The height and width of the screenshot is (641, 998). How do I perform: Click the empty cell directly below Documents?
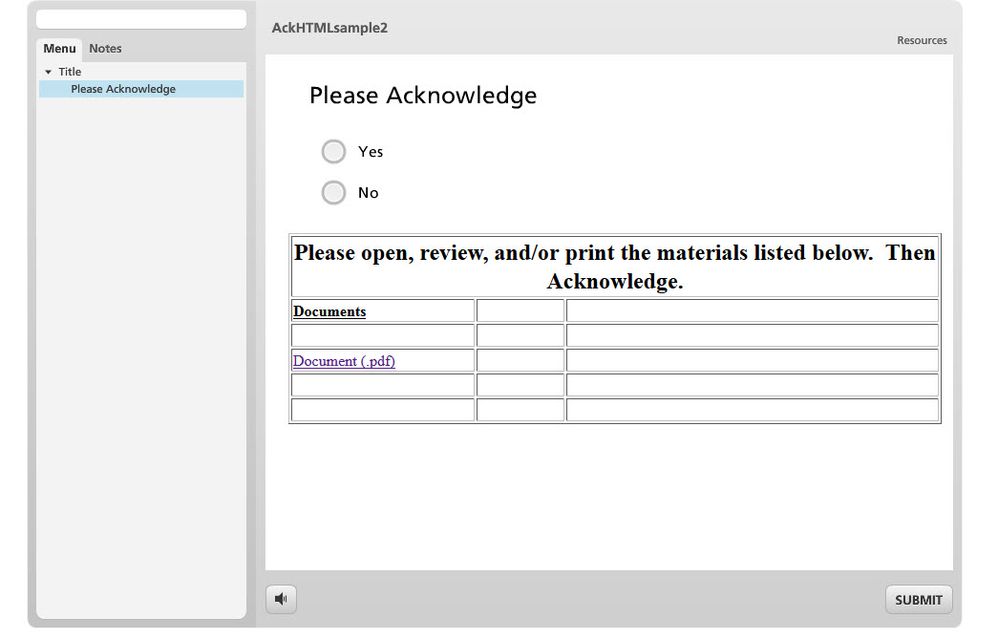click(382, 336)
